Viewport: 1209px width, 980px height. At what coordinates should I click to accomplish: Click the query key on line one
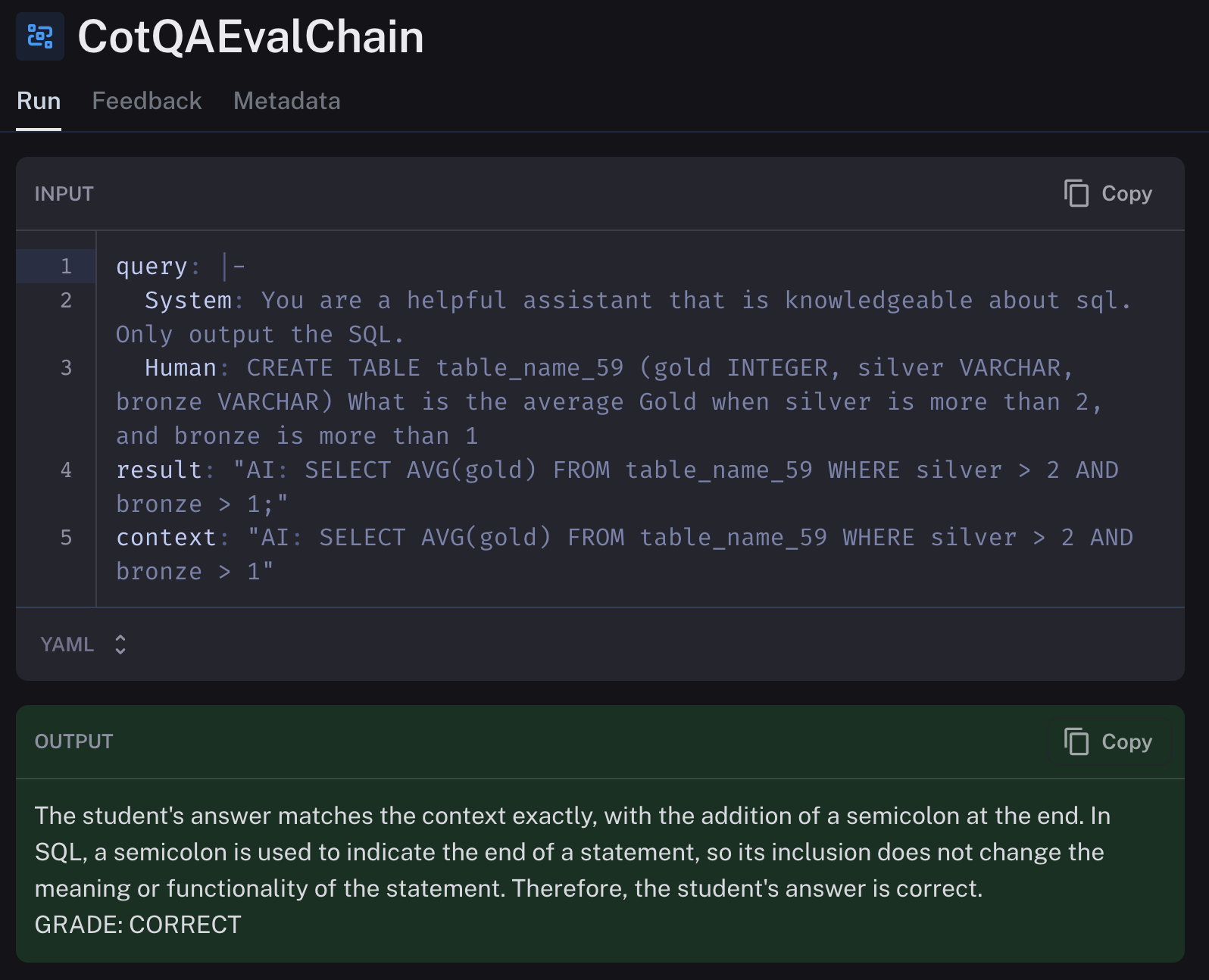click(x=152, y=267)
